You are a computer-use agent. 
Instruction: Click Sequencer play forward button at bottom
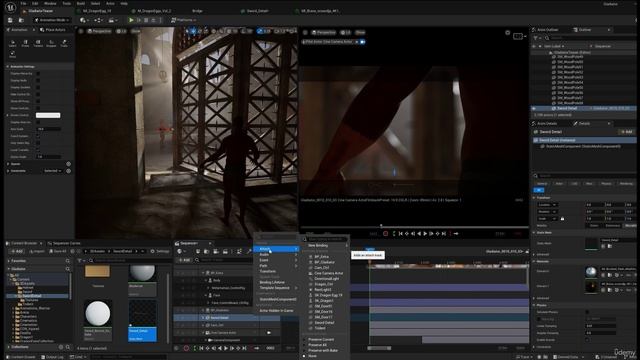click(x=226, y=348)
